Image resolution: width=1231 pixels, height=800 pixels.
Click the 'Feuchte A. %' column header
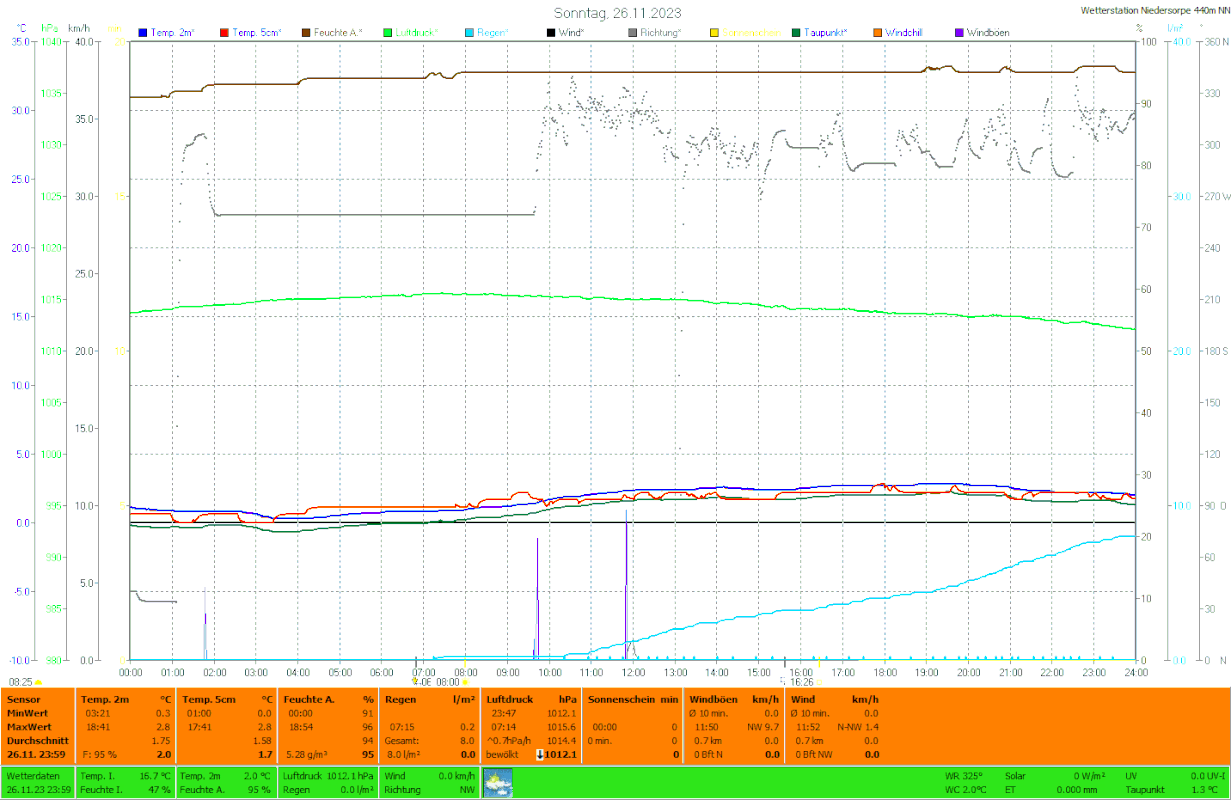pyautogui.click(x=330, y=700)
